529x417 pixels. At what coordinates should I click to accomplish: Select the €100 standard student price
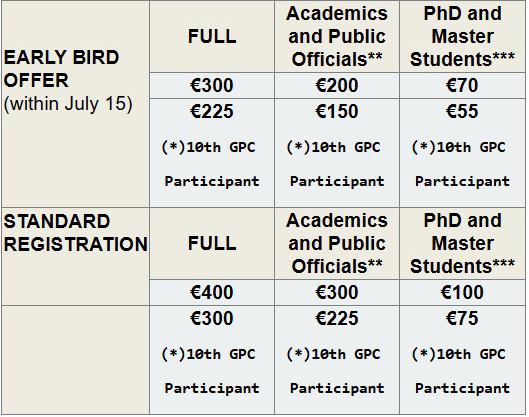[x=462, y=292]
